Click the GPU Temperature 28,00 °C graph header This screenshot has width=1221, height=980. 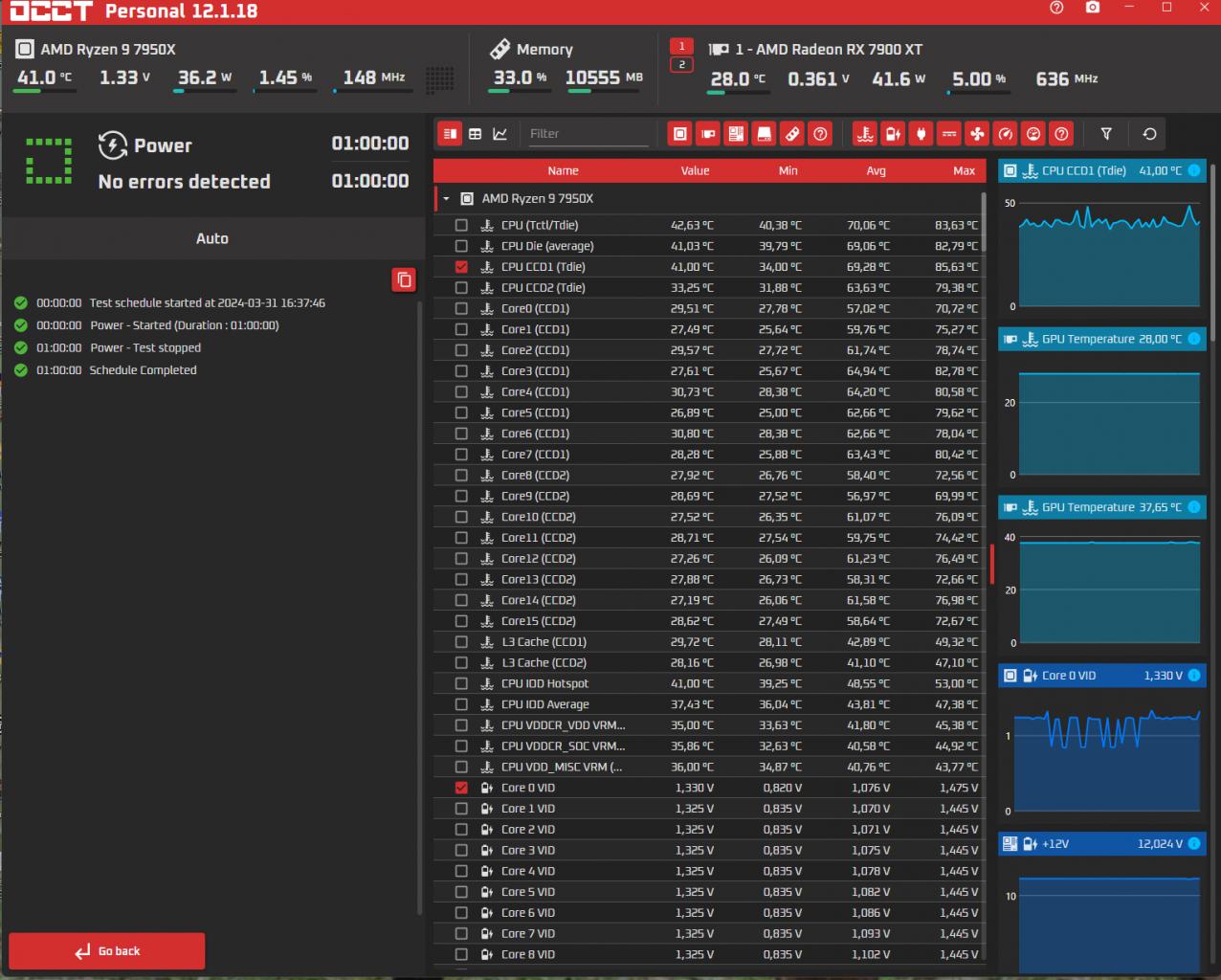[1103, 339]
